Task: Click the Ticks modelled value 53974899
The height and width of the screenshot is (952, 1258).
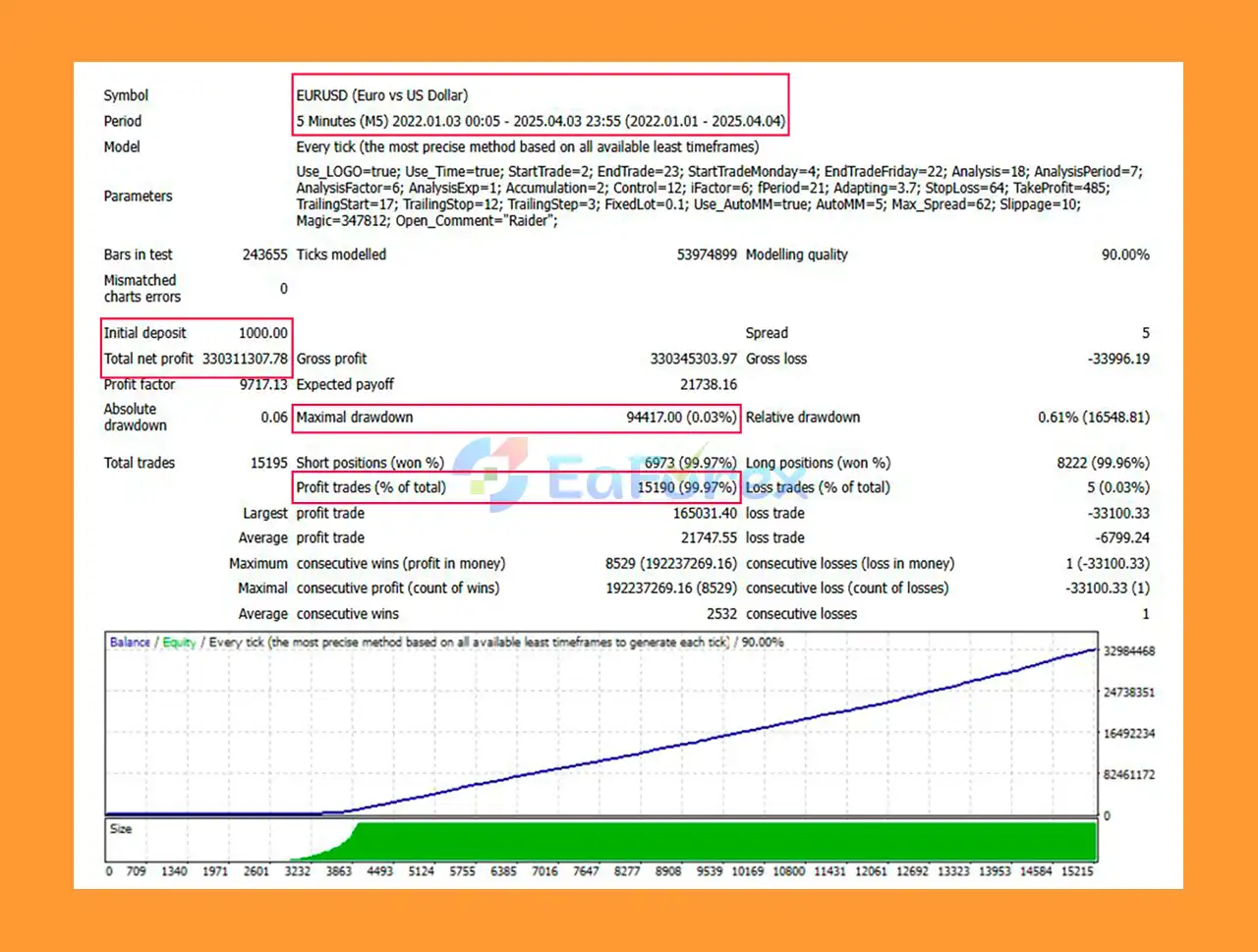Action: pyautogui.click(x=706, y=254)
